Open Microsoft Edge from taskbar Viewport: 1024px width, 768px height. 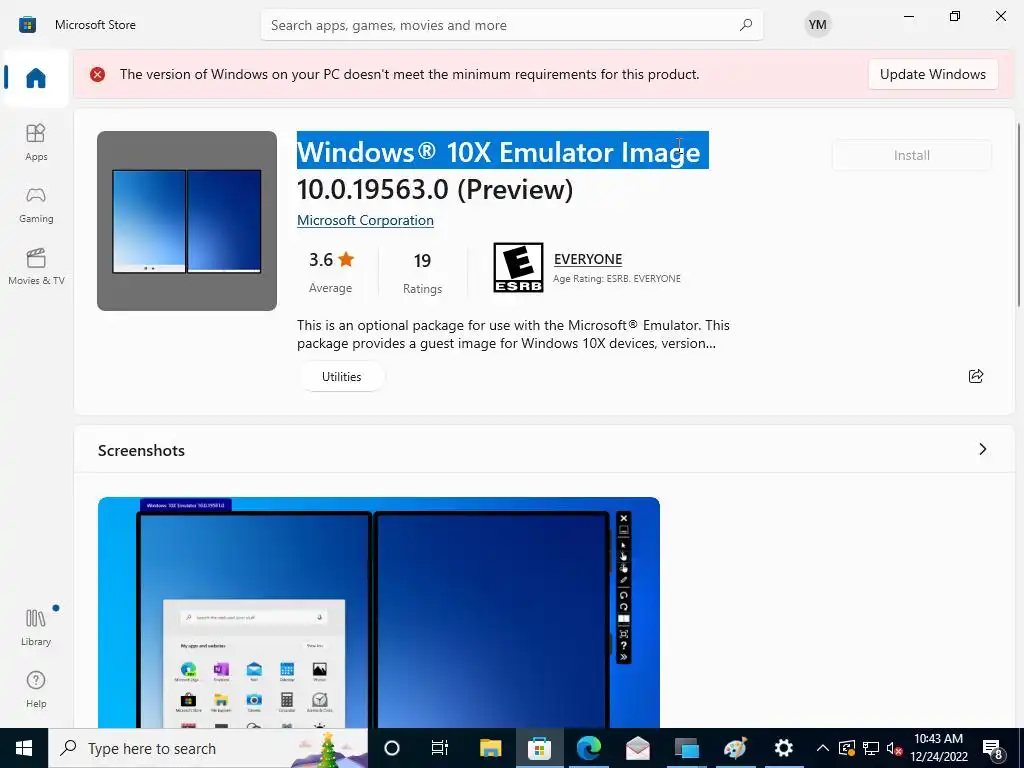(x=588, y=748)
